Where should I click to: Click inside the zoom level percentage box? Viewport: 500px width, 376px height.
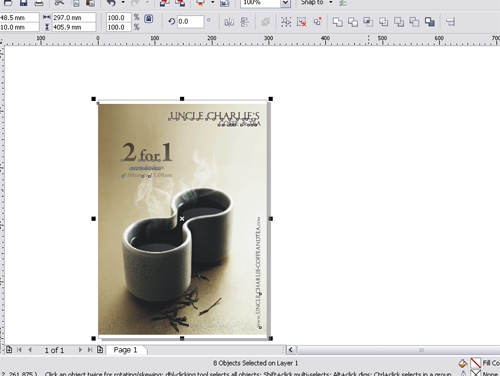[260, 3]
